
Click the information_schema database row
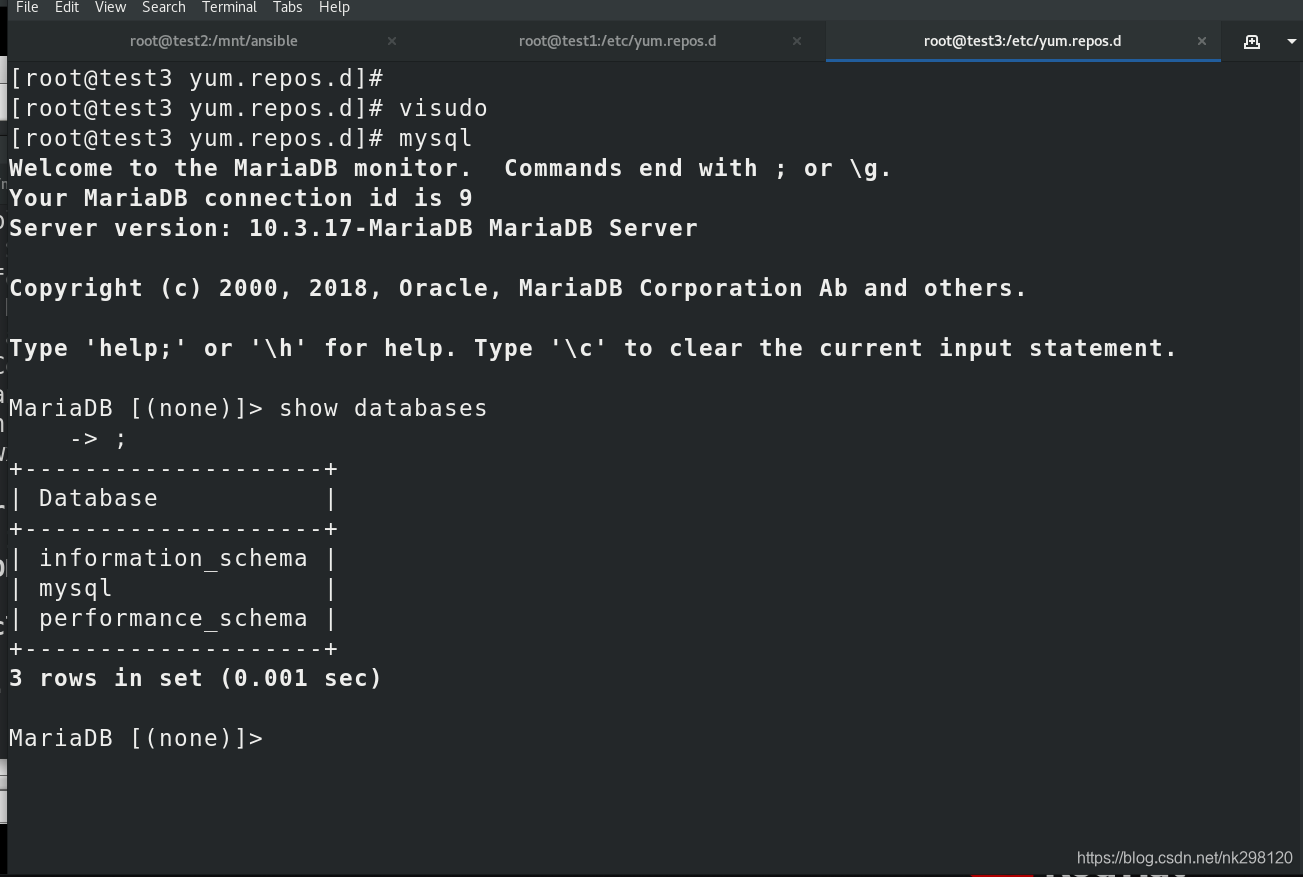pos(173,558)
